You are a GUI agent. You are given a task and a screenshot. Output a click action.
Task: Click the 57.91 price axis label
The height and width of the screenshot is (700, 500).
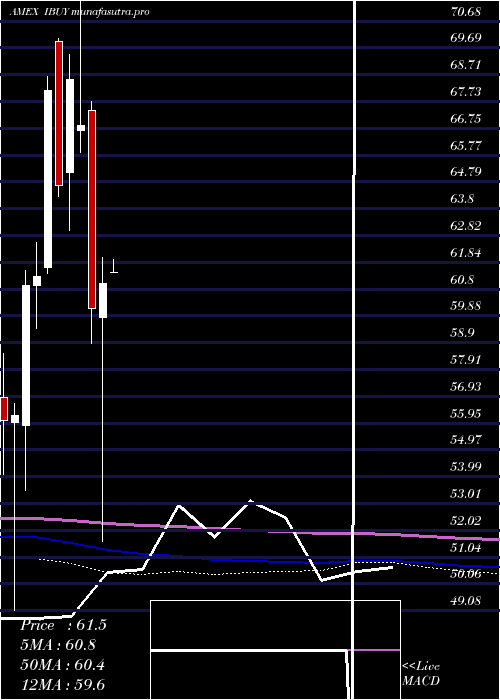point(466,360)
